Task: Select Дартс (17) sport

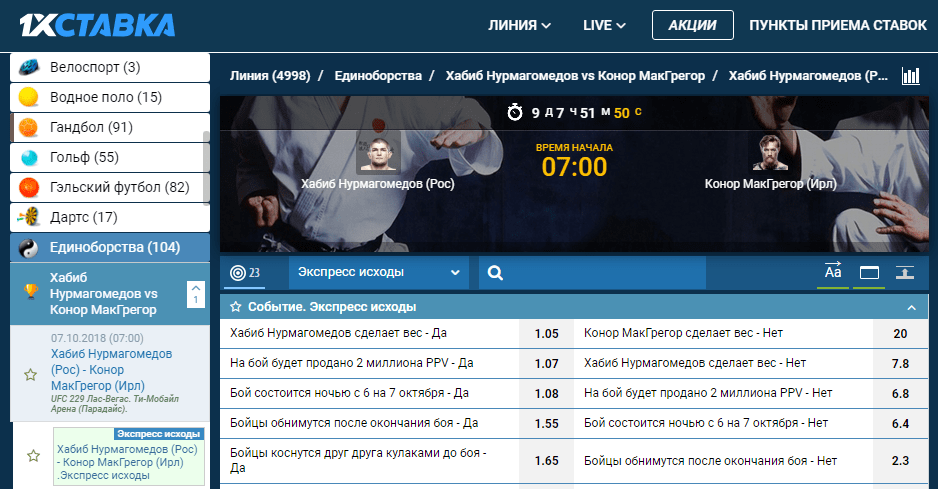Action: coord(110,217)
